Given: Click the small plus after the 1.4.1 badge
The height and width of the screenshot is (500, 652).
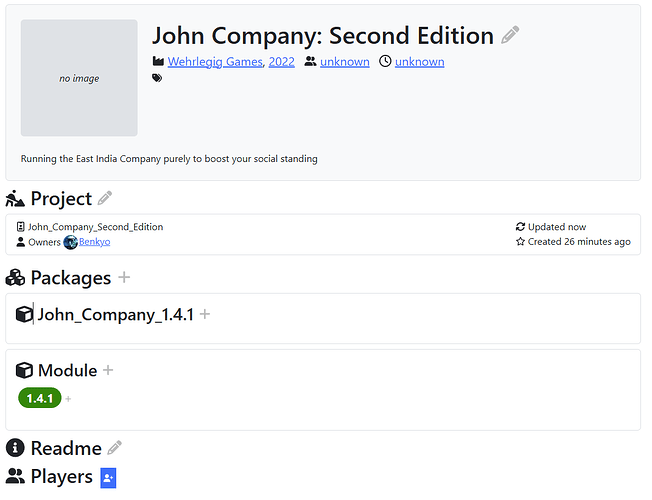Looking at the screenshot, I should click(x=68, y=399).
